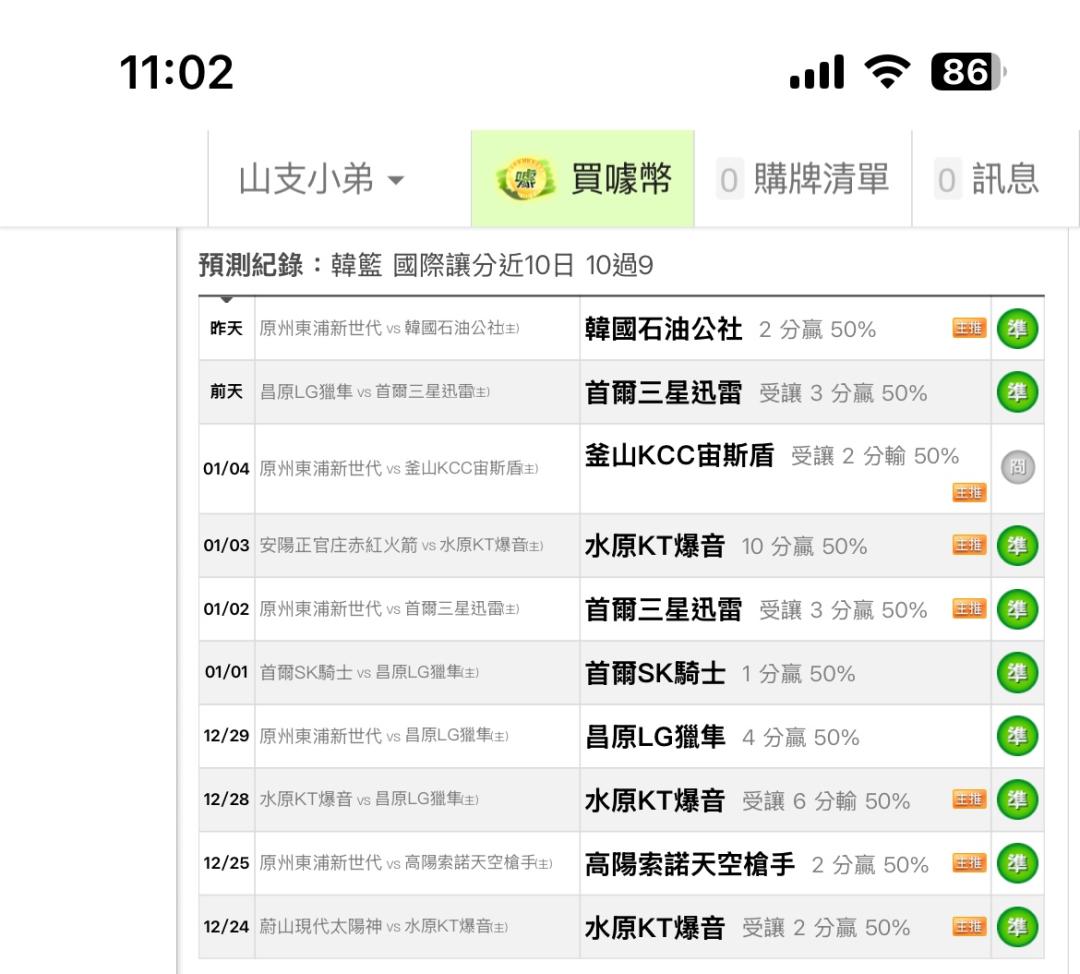Tap the battery indicator in status bar
The image size is (1080, 974).
click(968, 72)
